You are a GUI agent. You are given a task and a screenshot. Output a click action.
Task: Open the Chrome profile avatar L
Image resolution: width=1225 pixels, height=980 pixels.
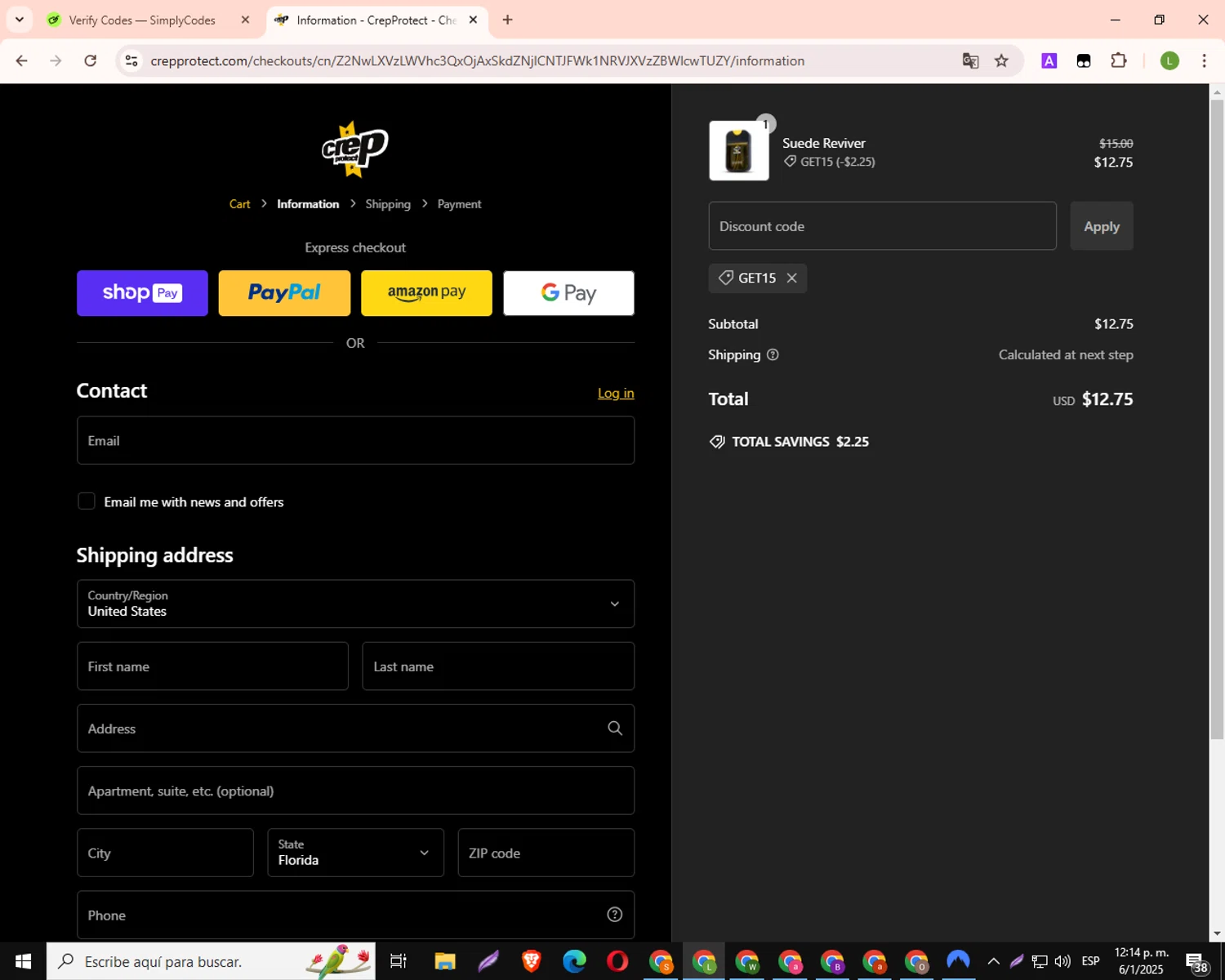click(x=1169, y=61)
